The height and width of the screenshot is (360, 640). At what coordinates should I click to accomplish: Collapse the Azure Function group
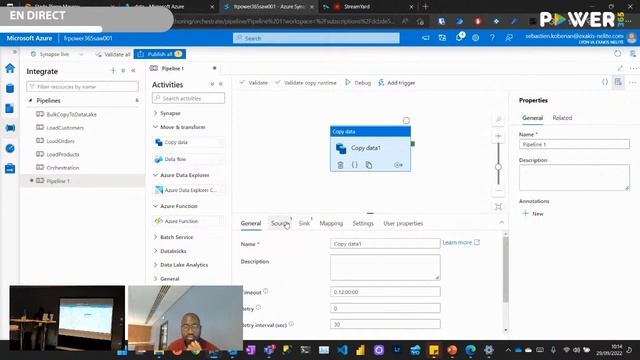coord(155,206)
